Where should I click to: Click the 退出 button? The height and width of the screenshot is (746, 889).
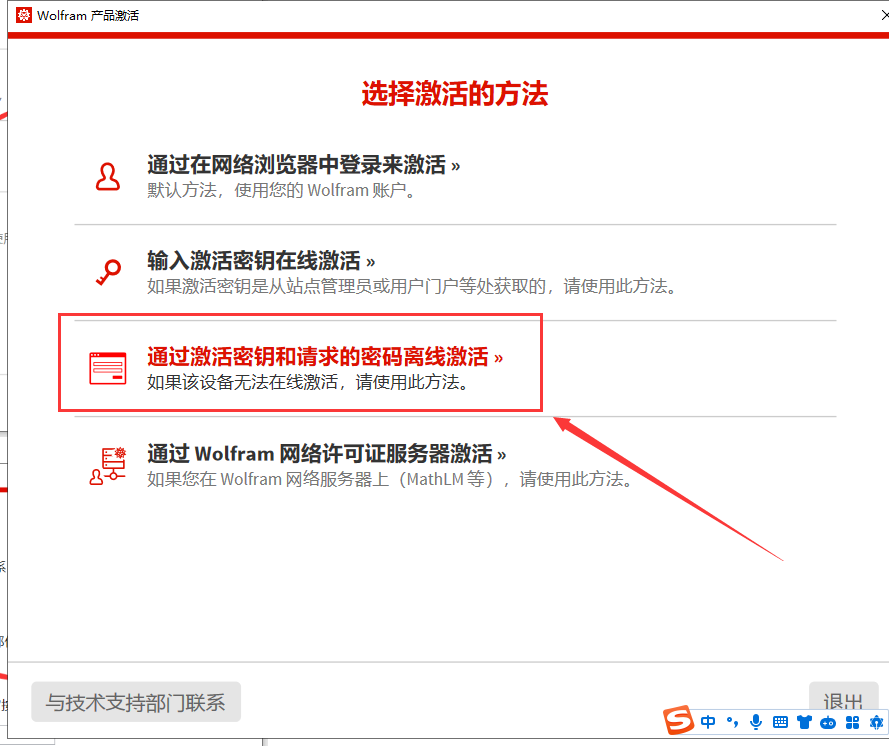coord(843,701)
